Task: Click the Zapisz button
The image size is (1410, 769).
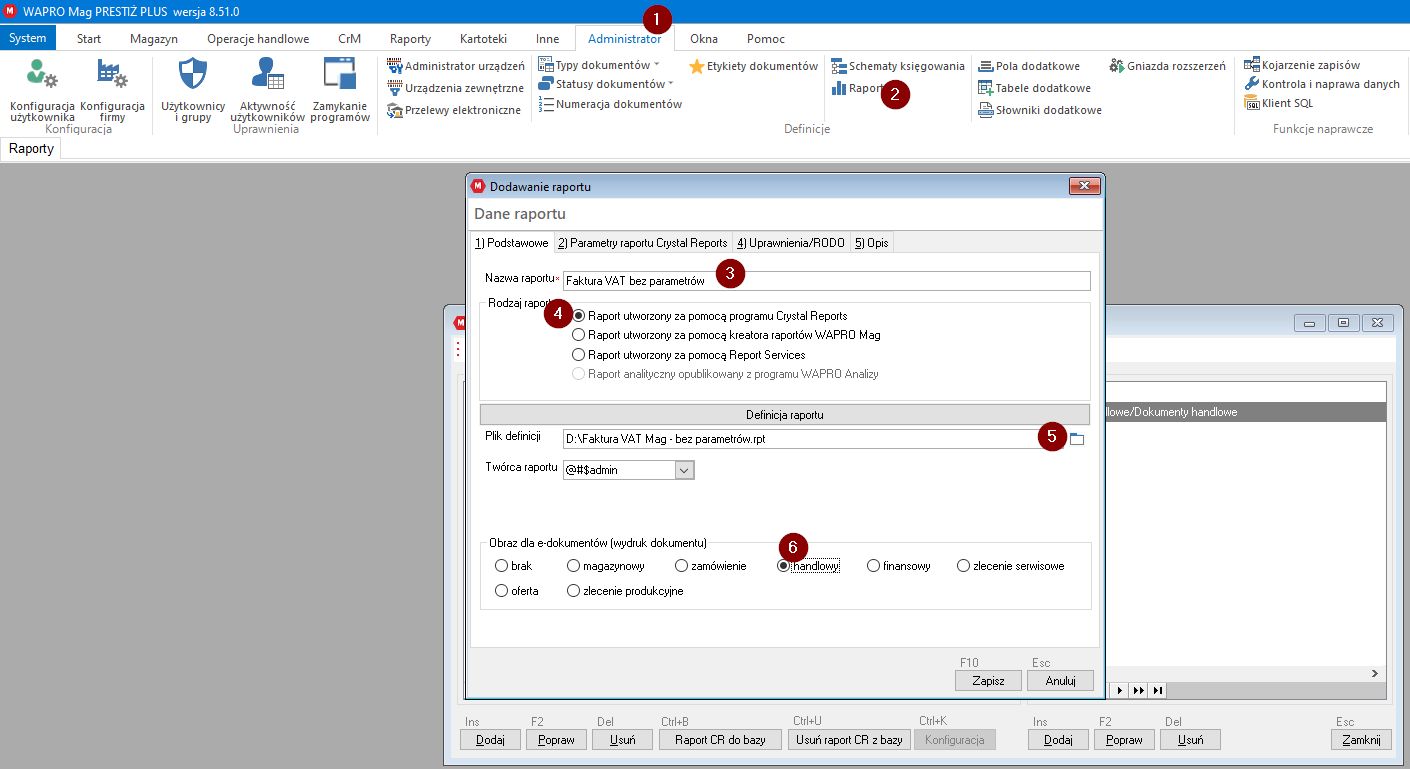Action: pyautogui.click(x=987, y=680)
